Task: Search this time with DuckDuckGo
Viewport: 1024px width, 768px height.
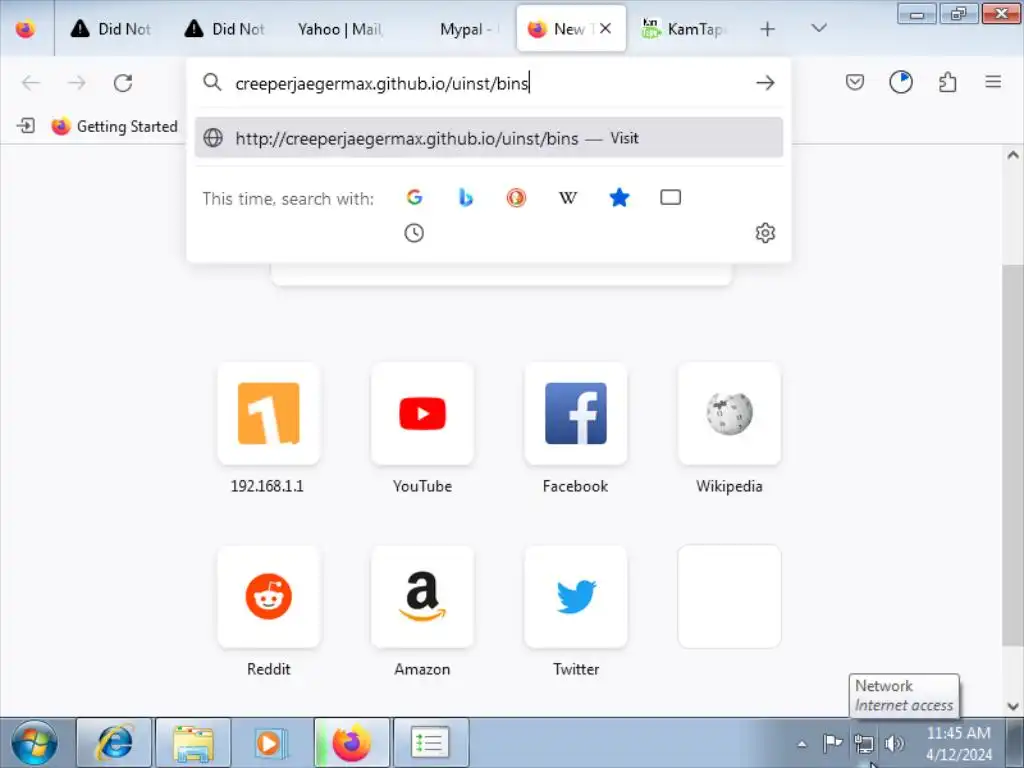Action: pos(516,197)
